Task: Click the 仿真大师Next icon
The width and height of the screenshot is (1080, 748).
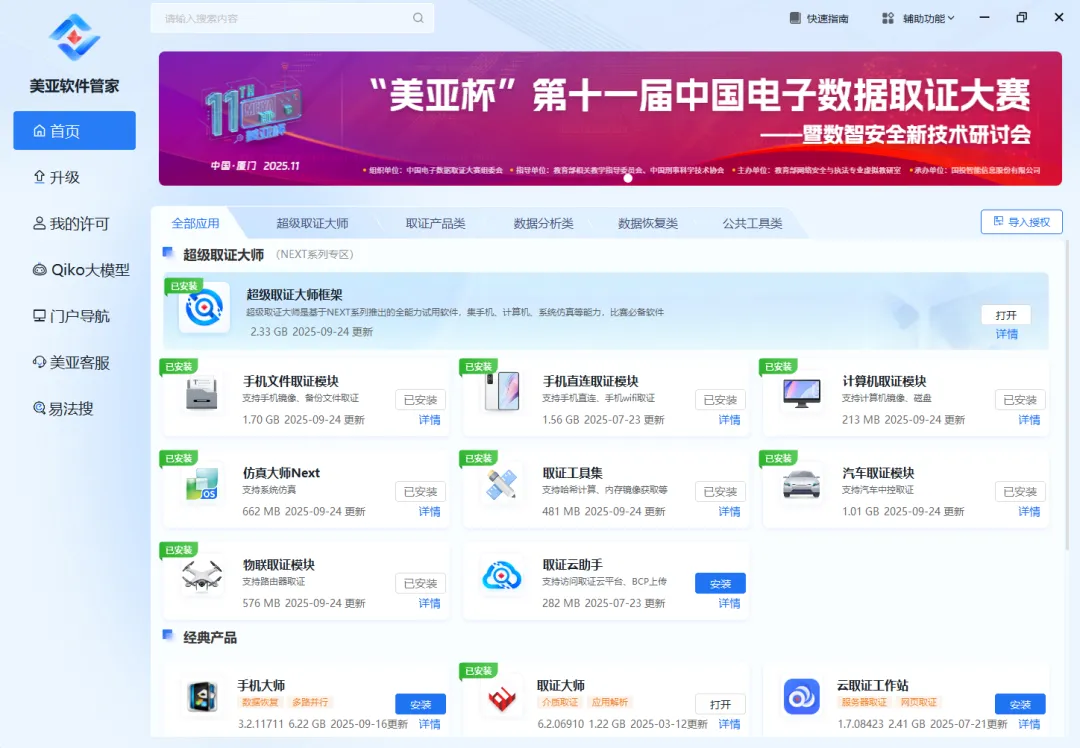Action: [x=203, y=485]
